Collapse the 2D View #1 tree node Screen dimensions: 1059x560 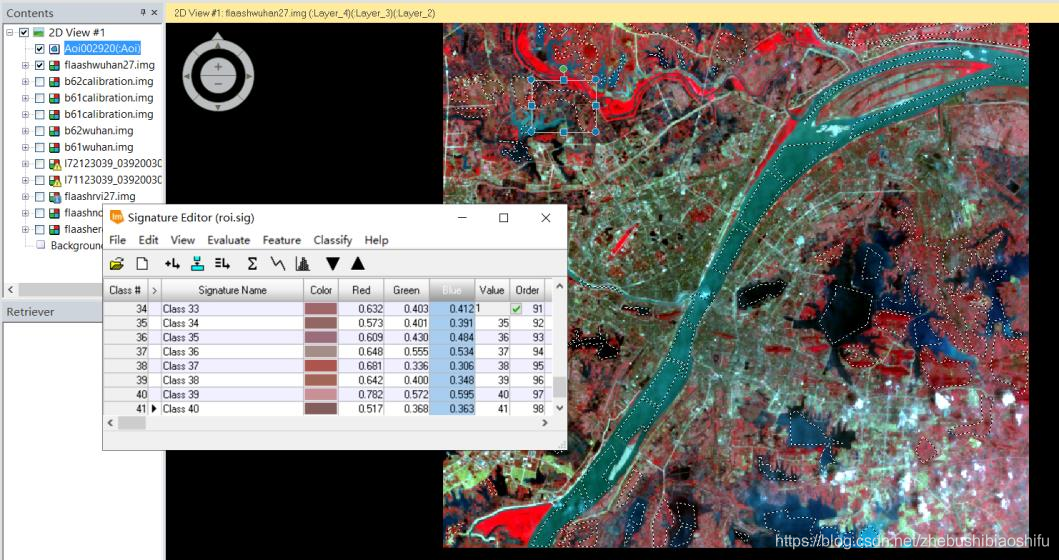10,32
